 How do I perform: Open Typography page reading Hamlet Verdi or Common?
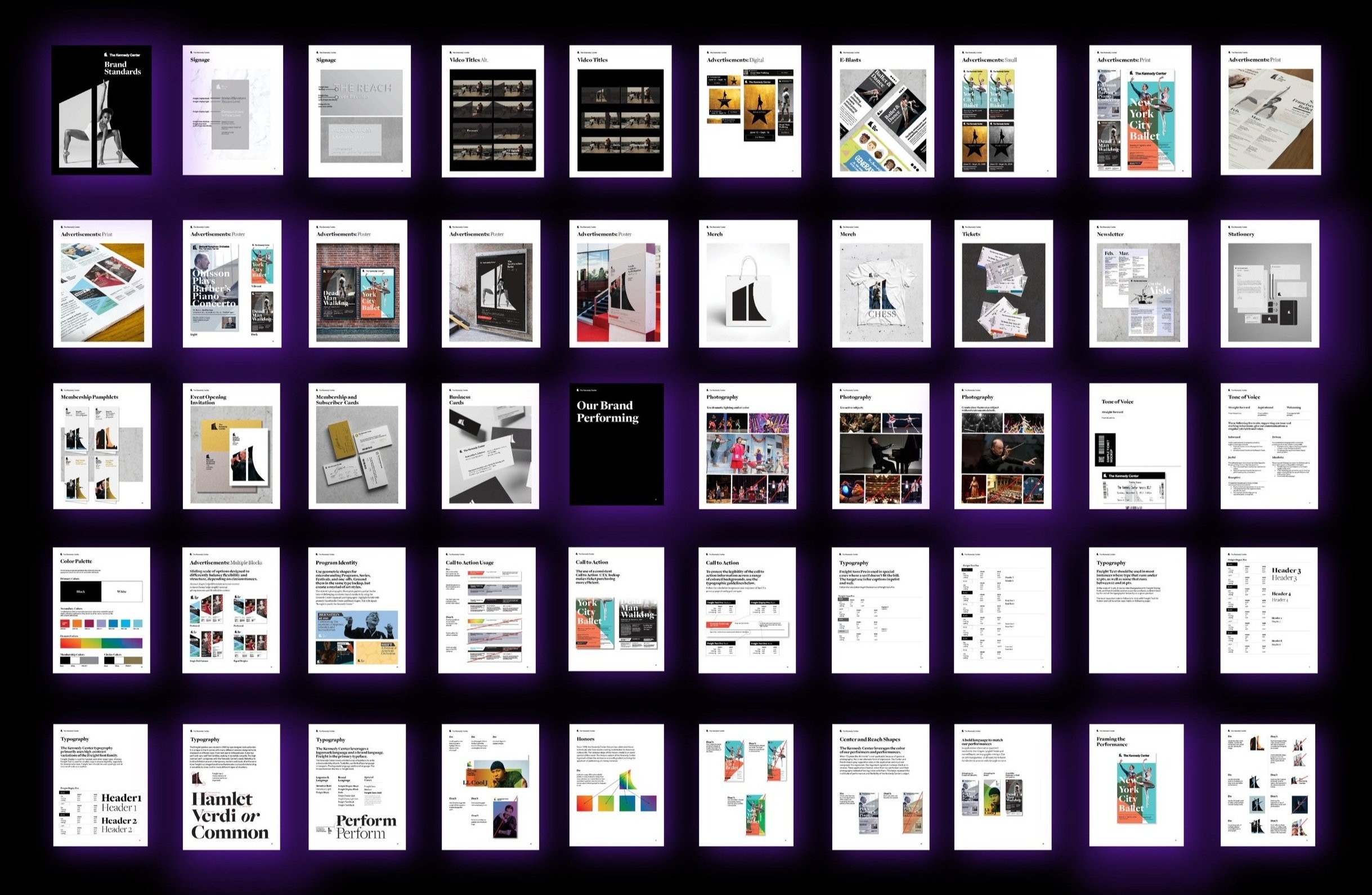tap(231, 787)
